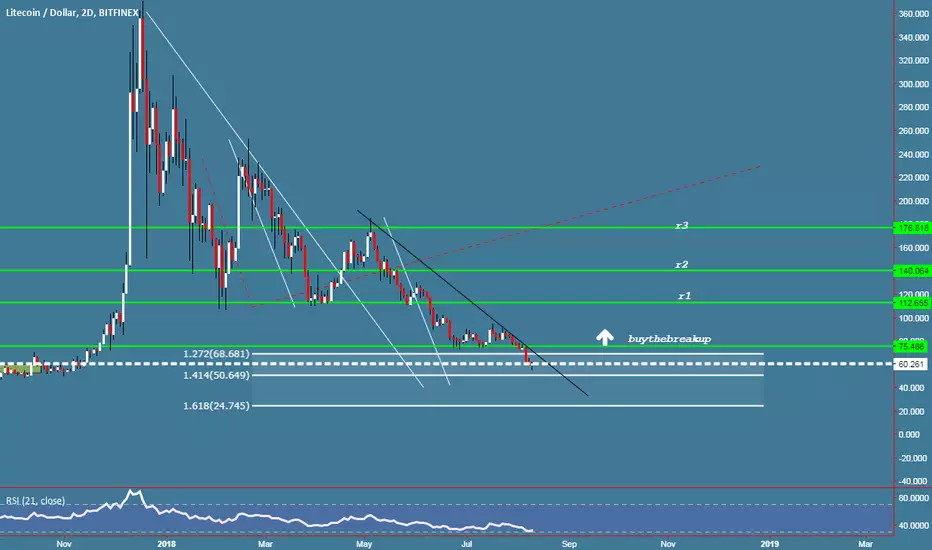Click the 360.000 price axis tick
Image resolution: width=932 pixels, height=550 pixels.
914,14
